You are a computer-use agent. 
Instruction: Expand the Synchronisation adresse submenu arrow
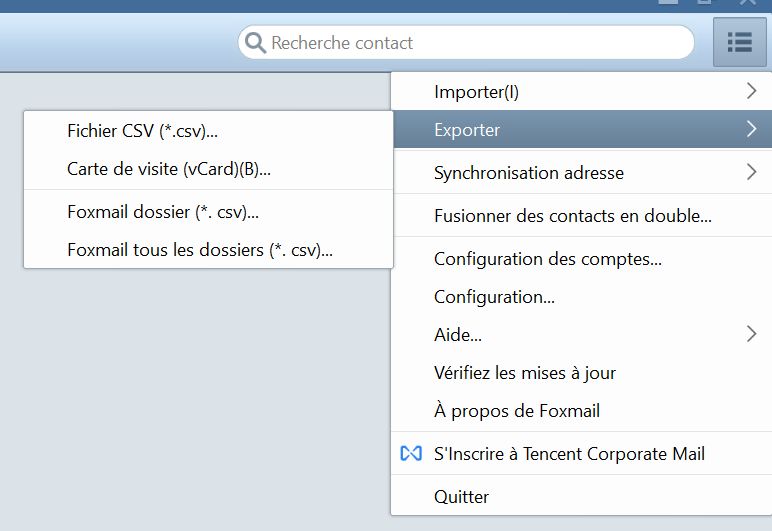coord(751,172)
